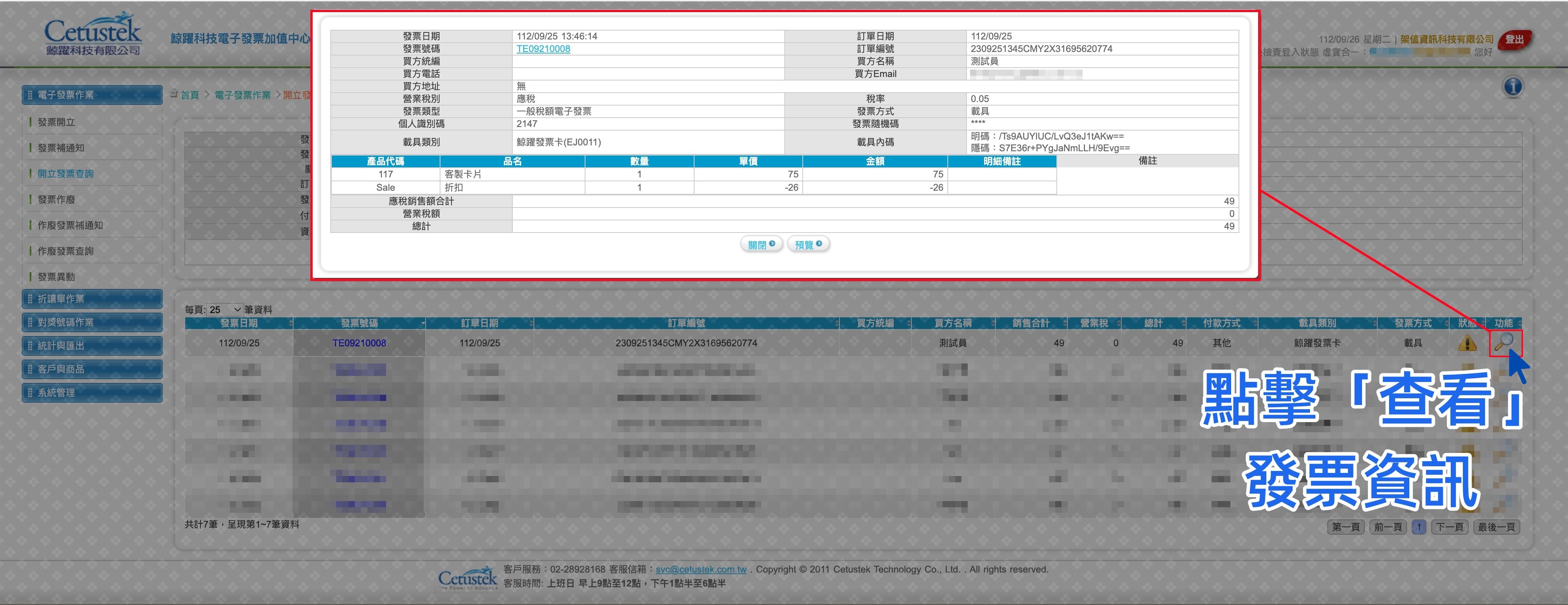Click the 預覽 preview button
The width and height of the screenshot is (1568, 605).
[808, 245]
